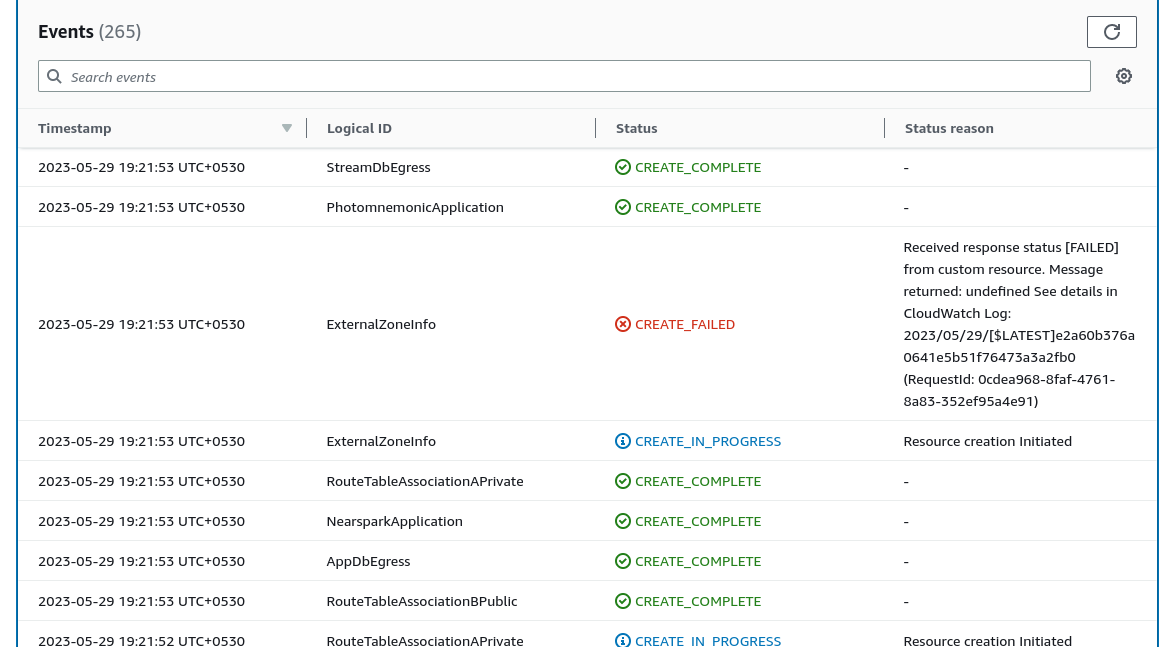Sort by Timestamp descending arrow
The image size is (1173, 647).
click(x=287, y=128)
